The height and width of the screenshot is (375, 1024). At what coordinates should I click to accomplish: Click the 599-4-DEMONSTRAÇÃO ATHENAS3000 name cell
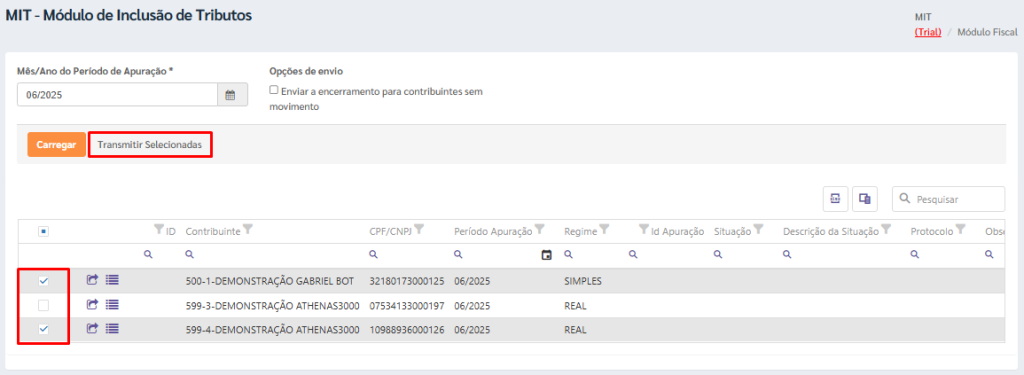coord(272,329)
